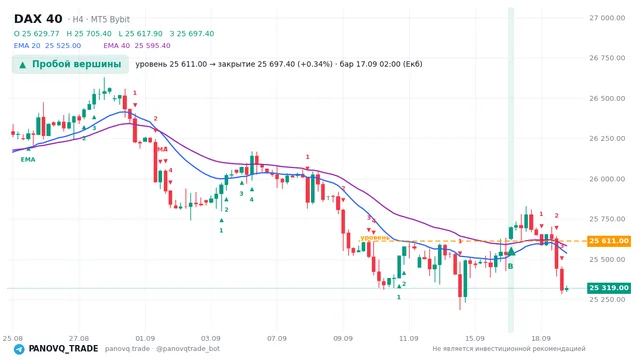The height and width of the screenshot is (360, 640).
Task: Click the Telegram icon beside PANOVQ_TRADE
Action: [19, 349]
